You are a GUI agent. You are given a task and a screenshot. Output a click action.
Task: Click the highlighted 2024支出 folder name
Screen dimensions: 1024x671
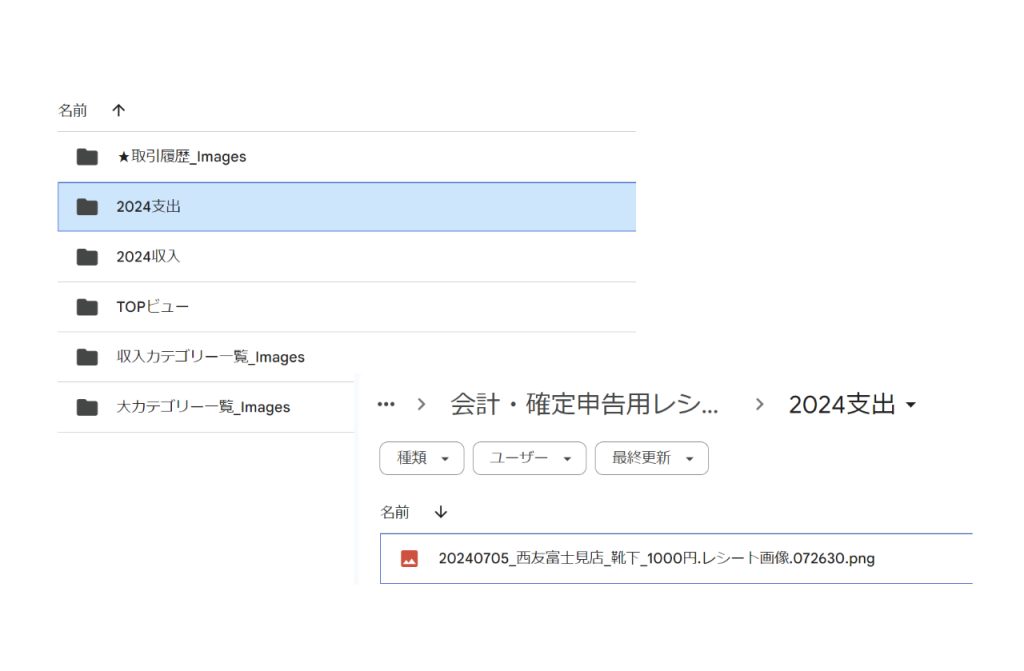click(148, 207)
